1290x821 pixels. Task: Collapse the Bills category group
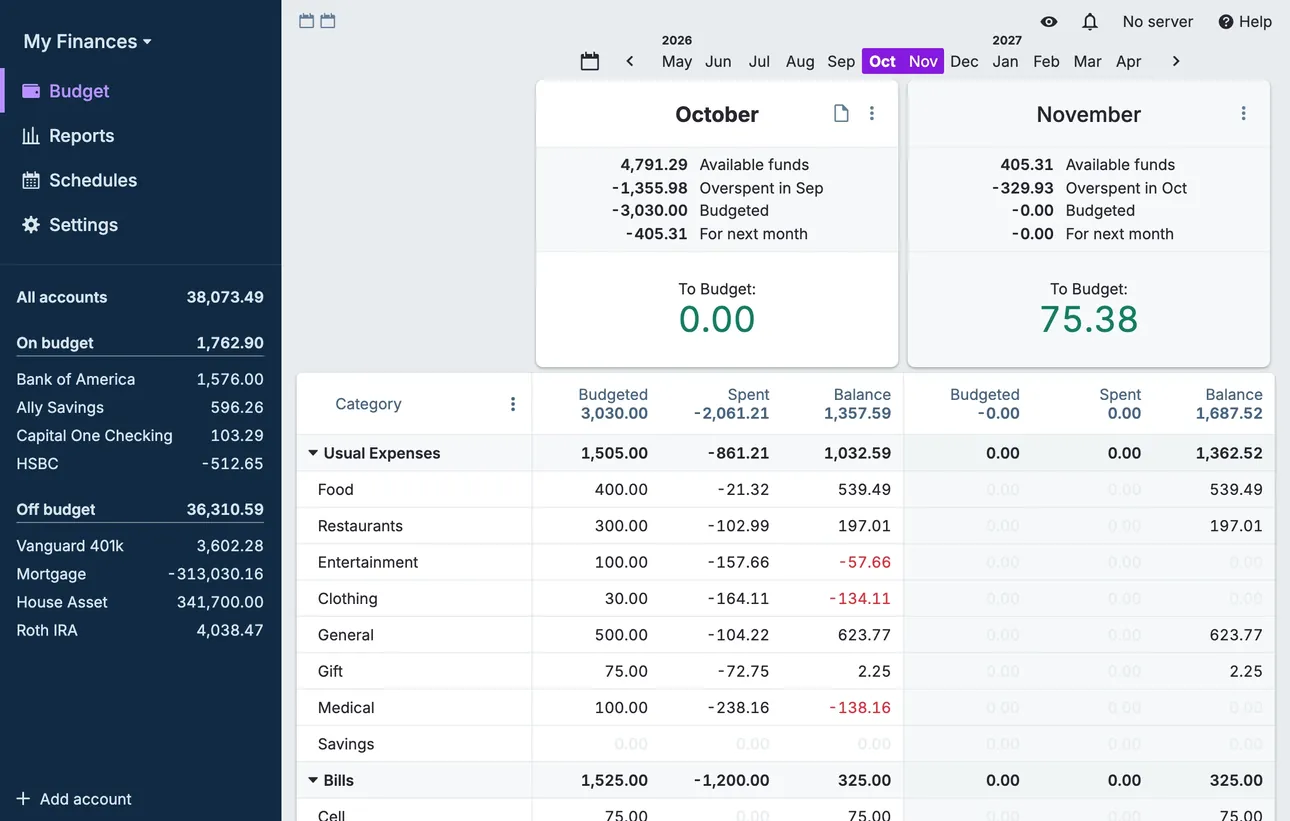pos(313,780)
